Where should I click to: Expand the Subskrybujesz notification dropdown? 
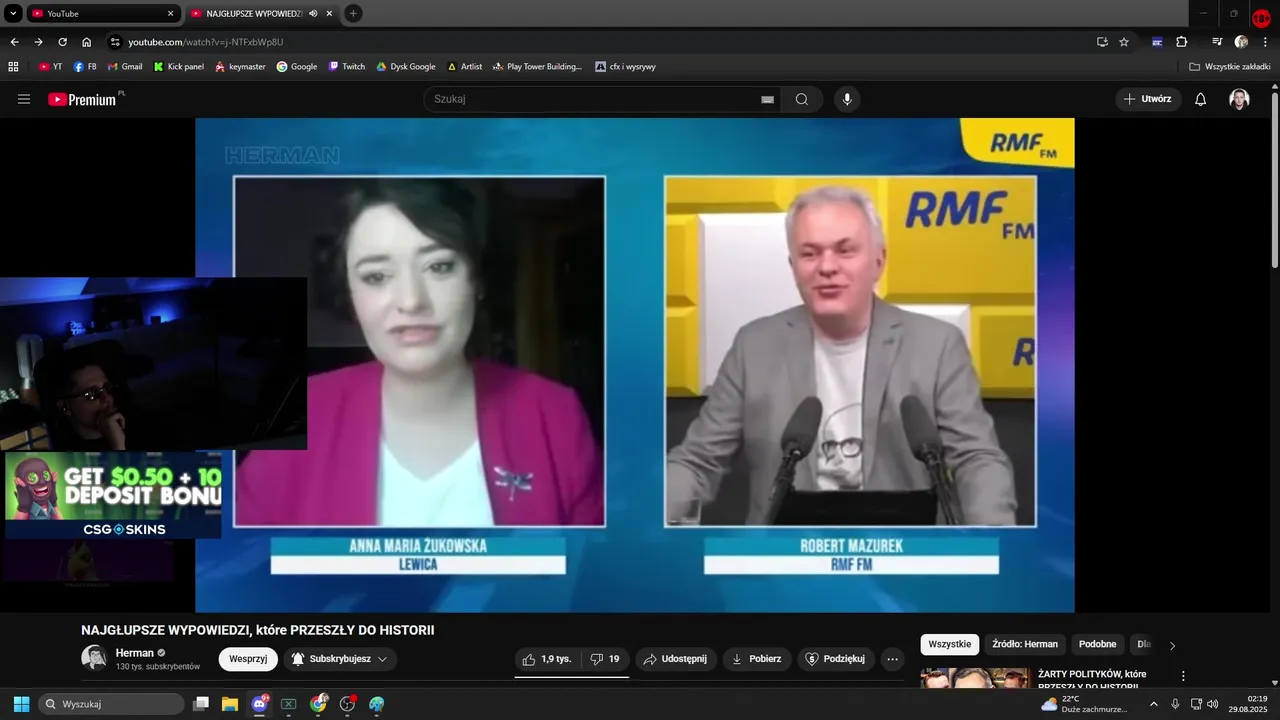tap(340, 659)
